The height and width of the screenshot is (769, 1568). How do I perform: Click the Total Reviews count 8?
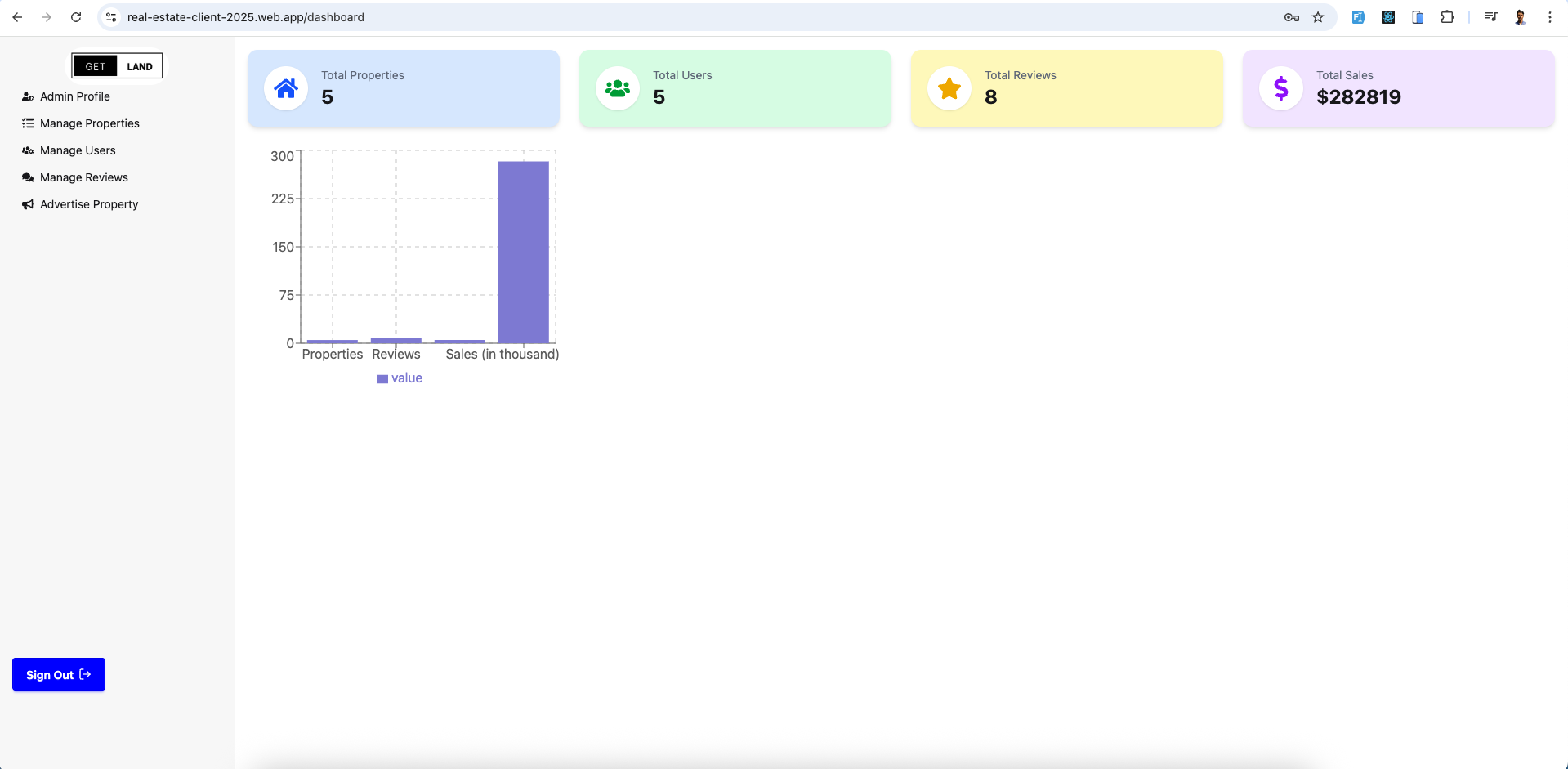pos(991,97)
